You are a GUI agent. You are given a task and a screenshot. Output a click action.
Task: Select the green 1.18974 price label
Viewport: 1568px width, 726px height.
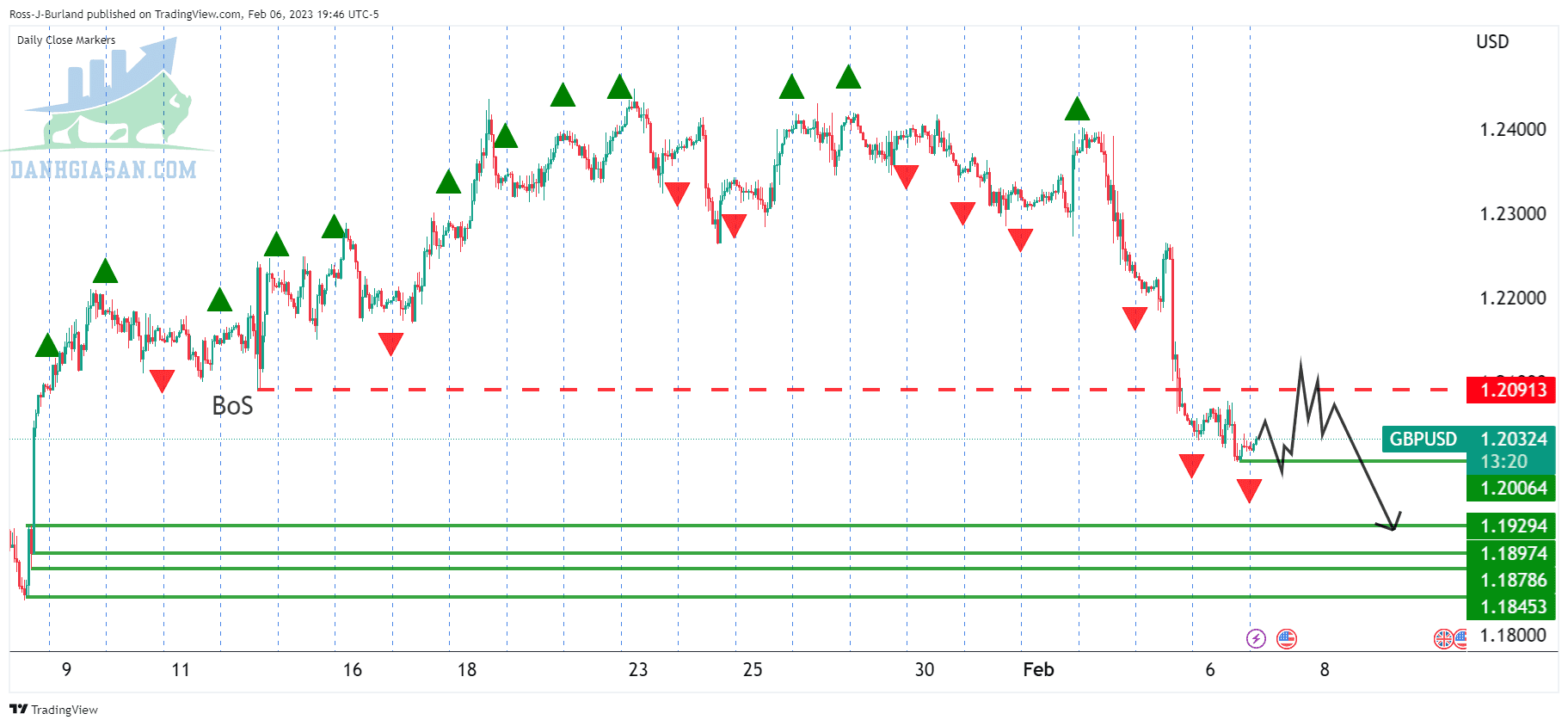[1512, 553]
